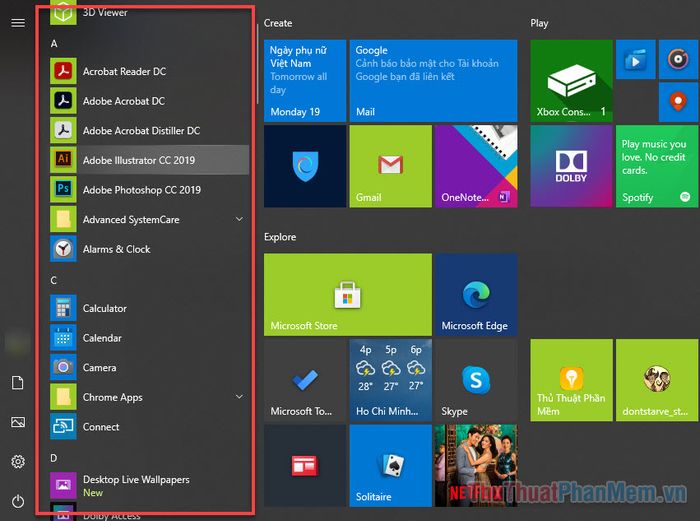Open Desktop Live Wallpapers app
This screenshot has width=700, height=521.
(150, 486)
